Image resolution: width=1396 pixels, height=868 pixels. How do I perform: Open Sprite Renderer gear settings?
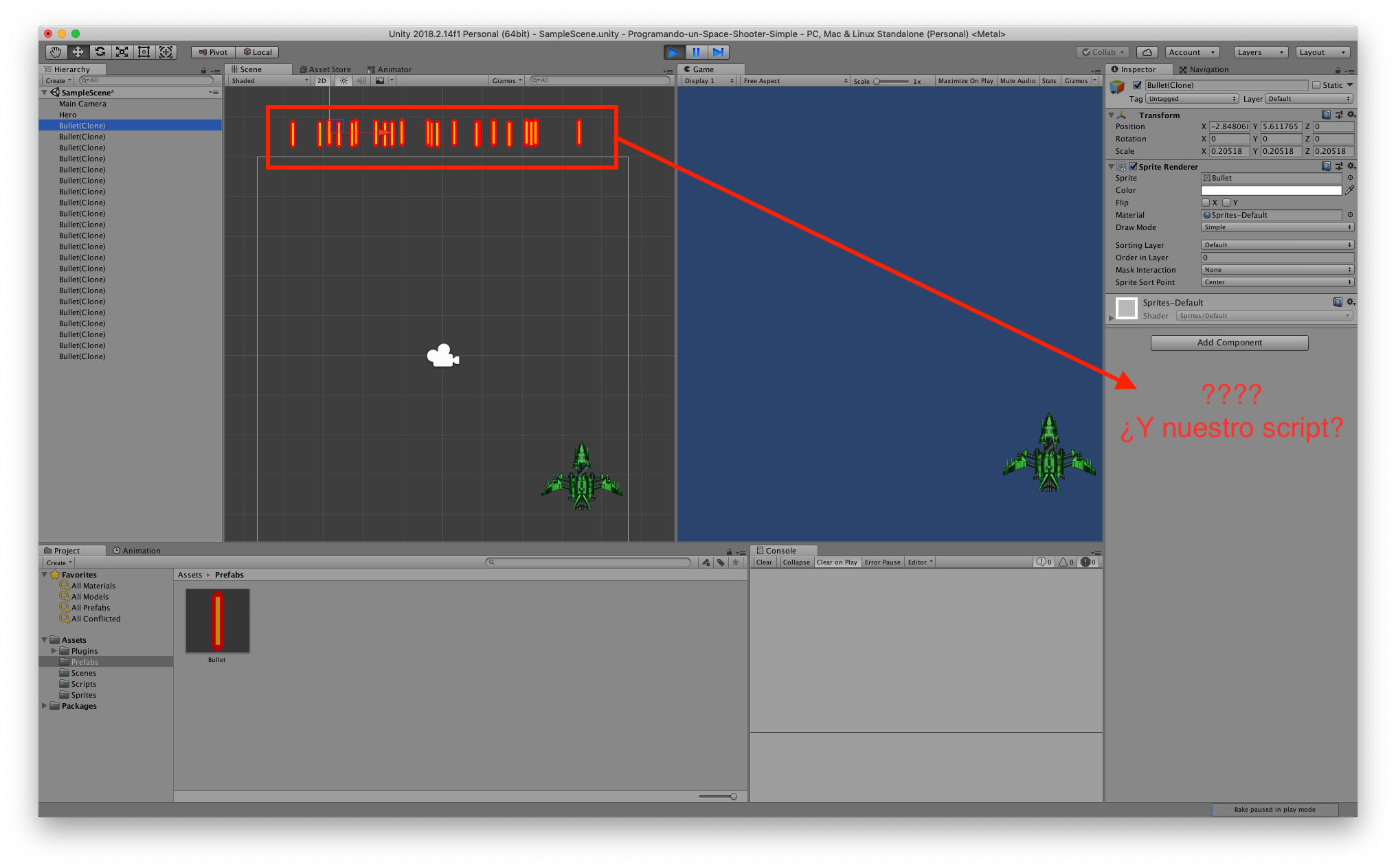[x=1351, y=166]
